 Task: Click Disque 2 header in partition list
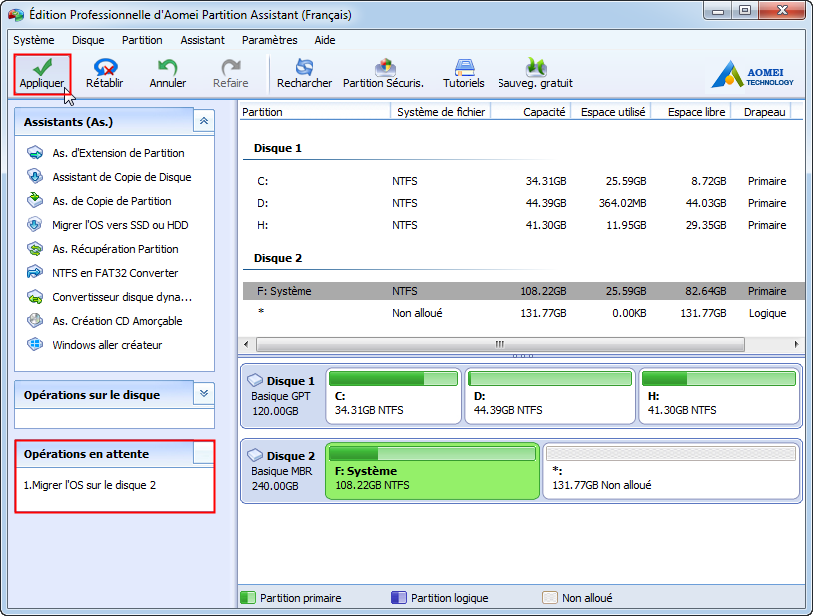click(x=277, y=258)
